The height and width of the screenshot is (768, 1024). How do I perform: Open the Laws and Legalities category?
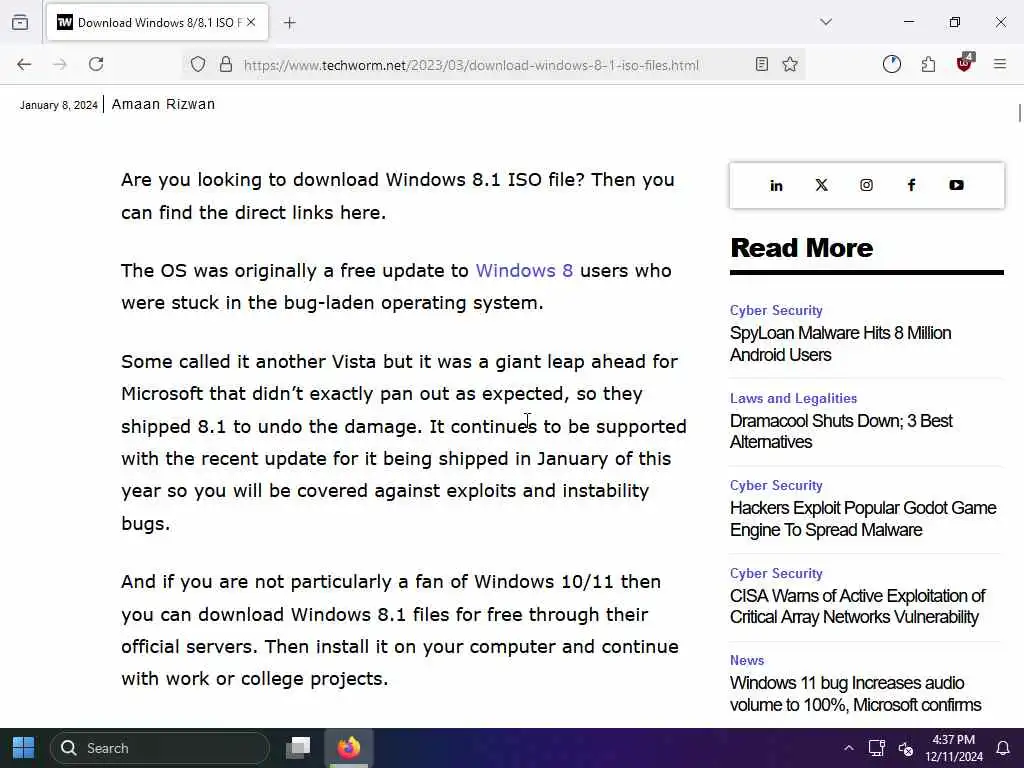pyautogui.click(x=793, y=398)
